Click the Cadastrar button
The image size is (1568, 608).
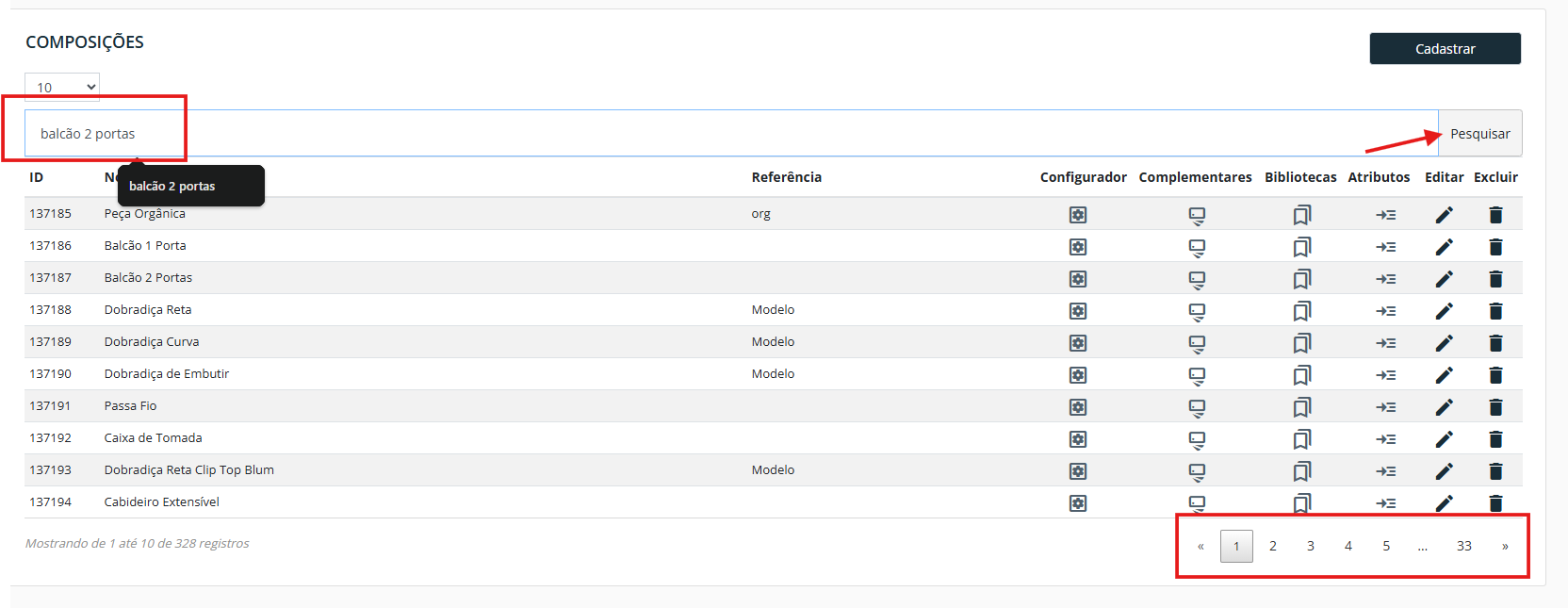click(1445, 49)
